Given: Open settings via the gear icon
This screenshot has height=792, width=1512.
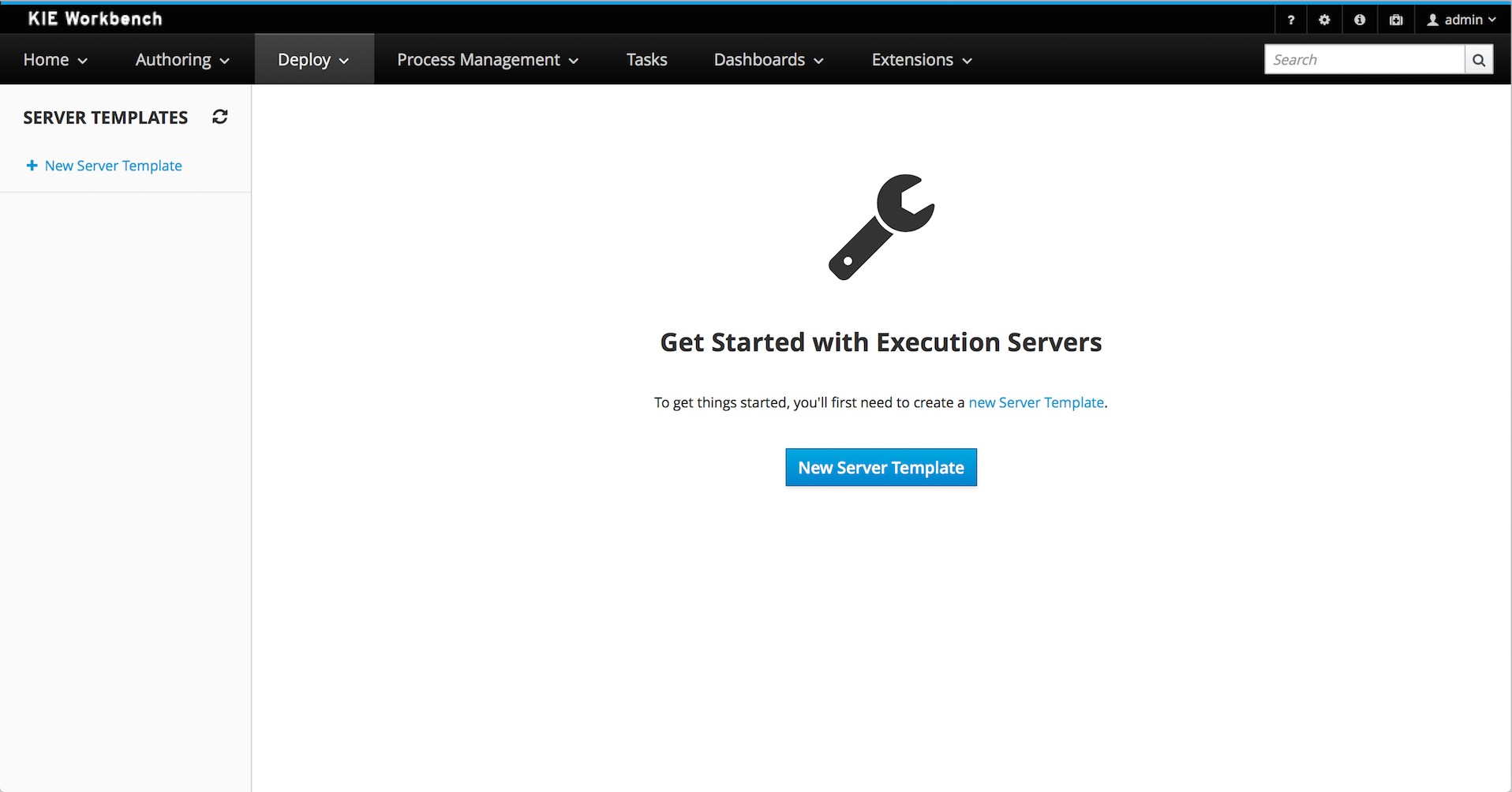Looking at the screenshot, I should point(1324,20).
